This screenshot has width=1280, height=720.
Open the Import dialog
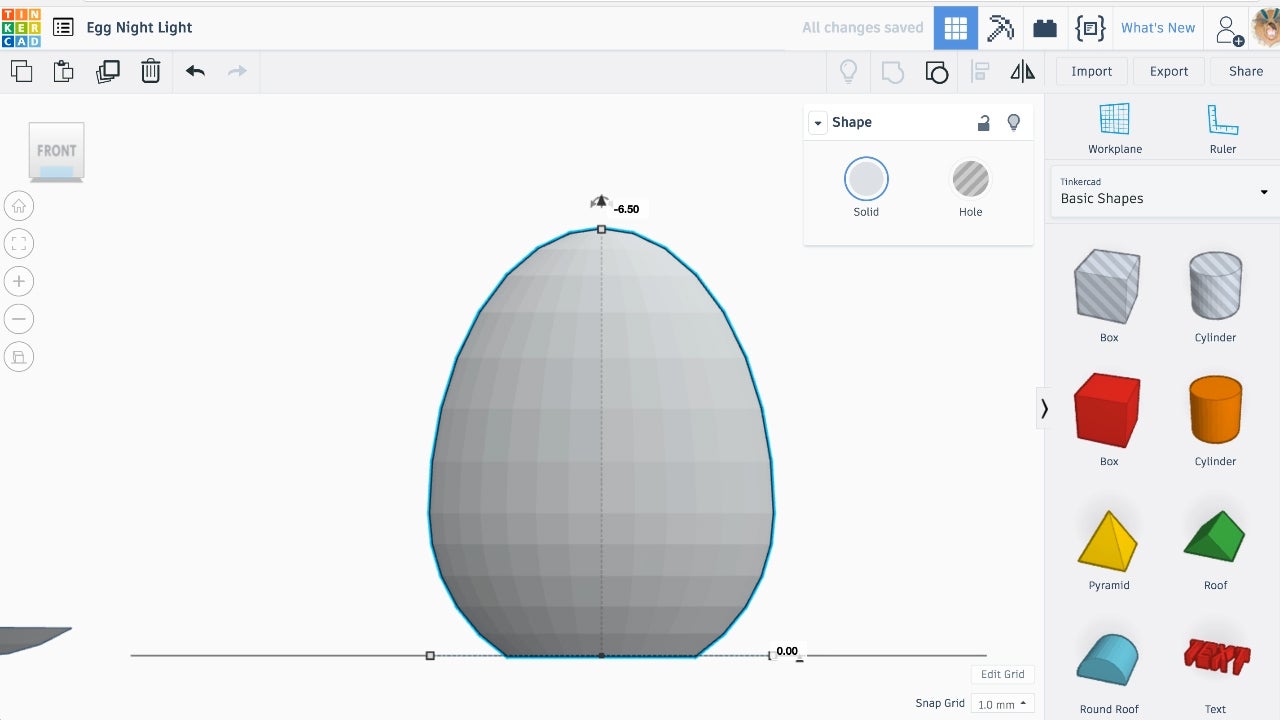(x=1091, y=71)
